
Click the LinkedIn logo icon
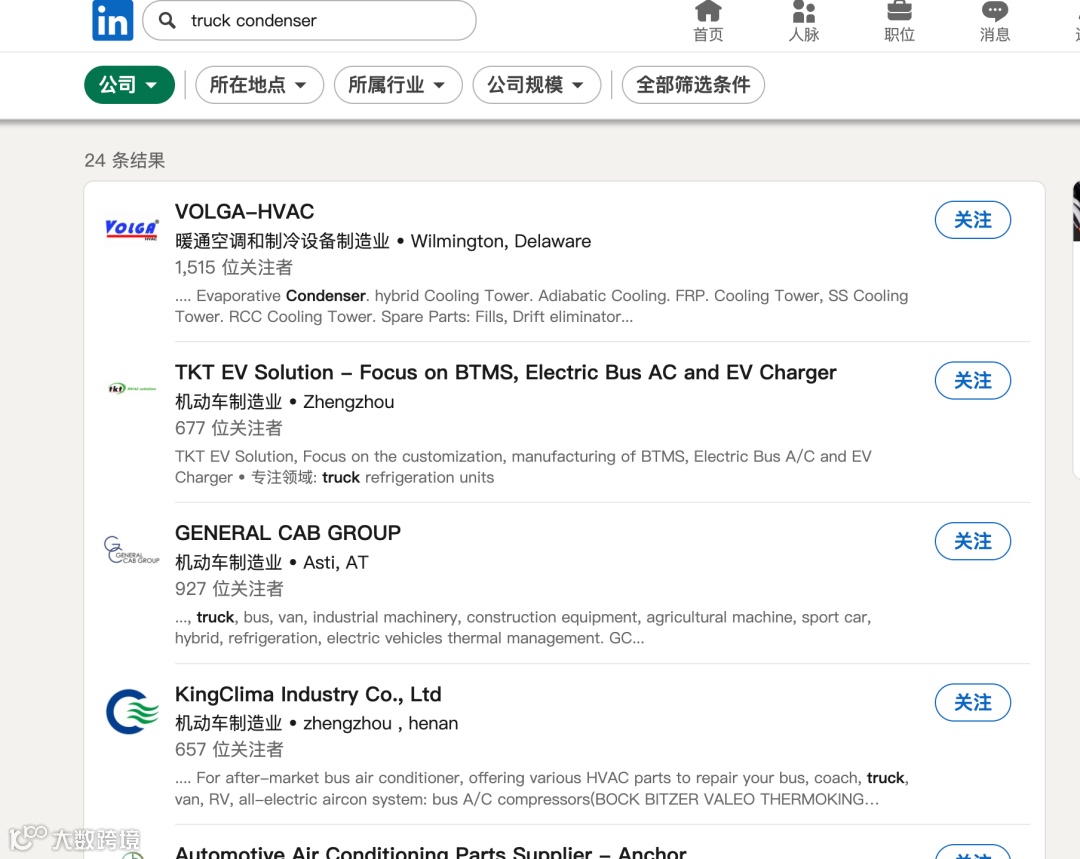(112, 20)
